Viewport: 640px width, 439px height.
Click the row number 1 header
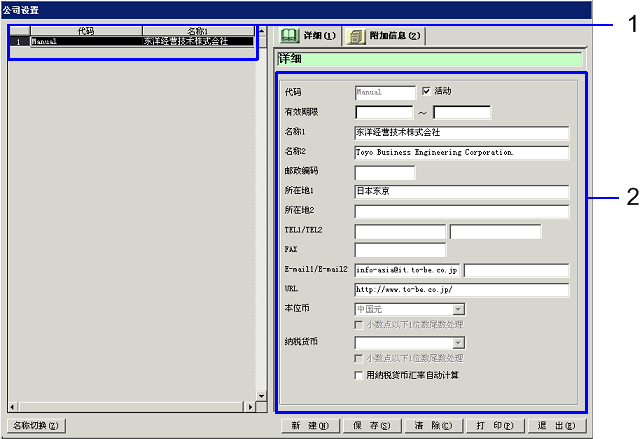[x=19, y=42]
